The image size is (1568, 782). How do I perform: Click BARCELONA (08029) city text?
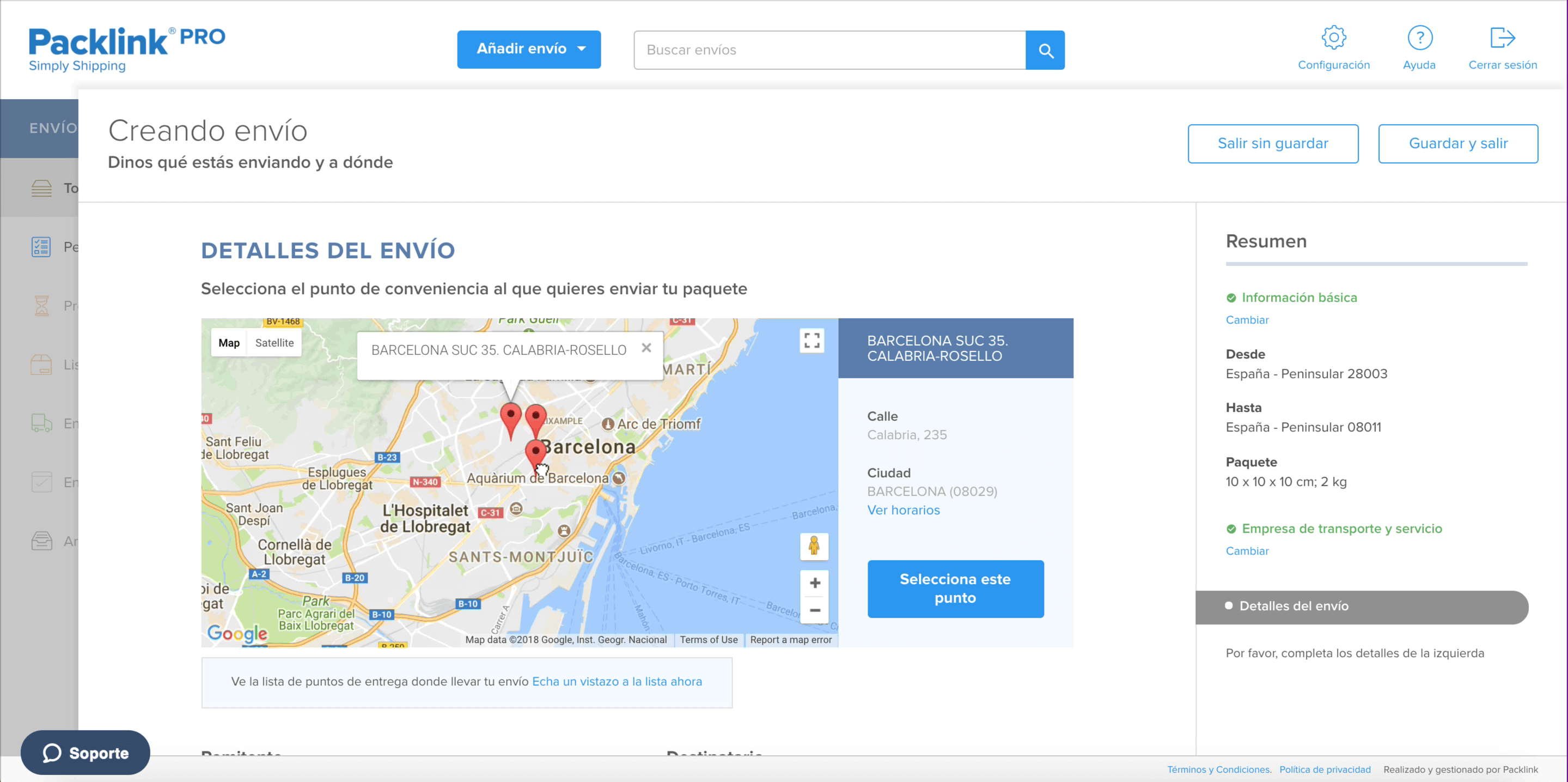tap(932, 492)
